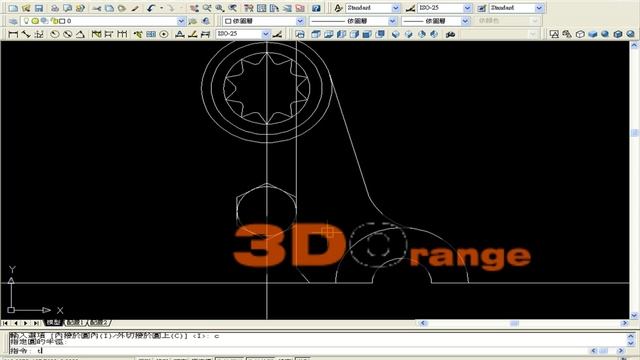This screenshot has width=640, height=360.
Task: Select the Quick Leader tool
Action: 138,34
